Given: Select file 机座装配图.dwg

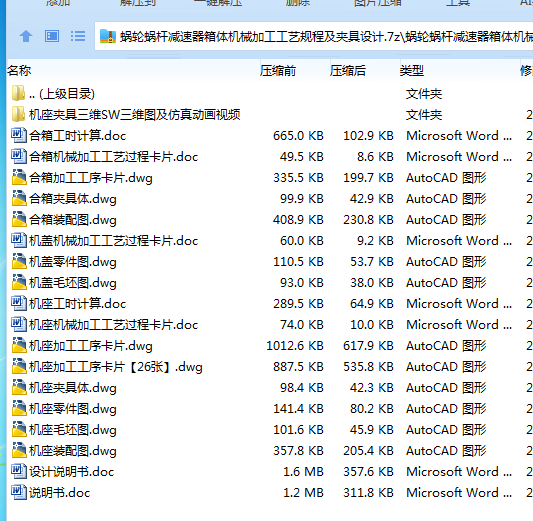Looking at the screenshot, I should pyautogui.click(x=73, y=451).
